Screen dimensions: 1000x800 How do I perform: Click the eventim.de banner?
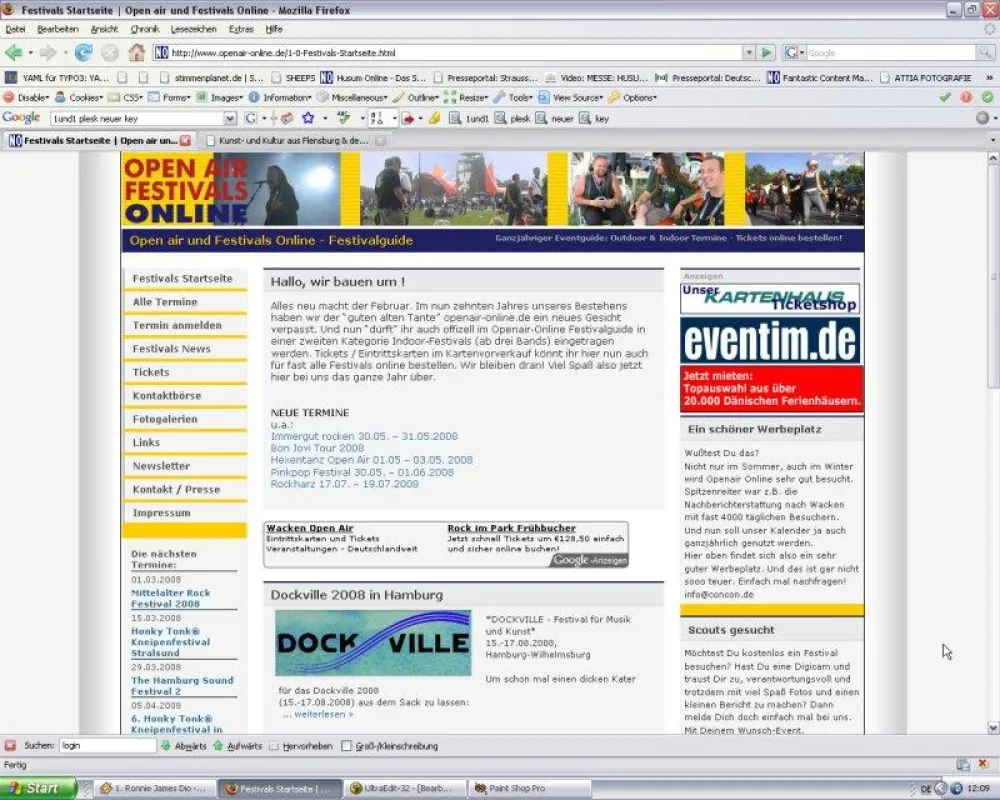770,341
